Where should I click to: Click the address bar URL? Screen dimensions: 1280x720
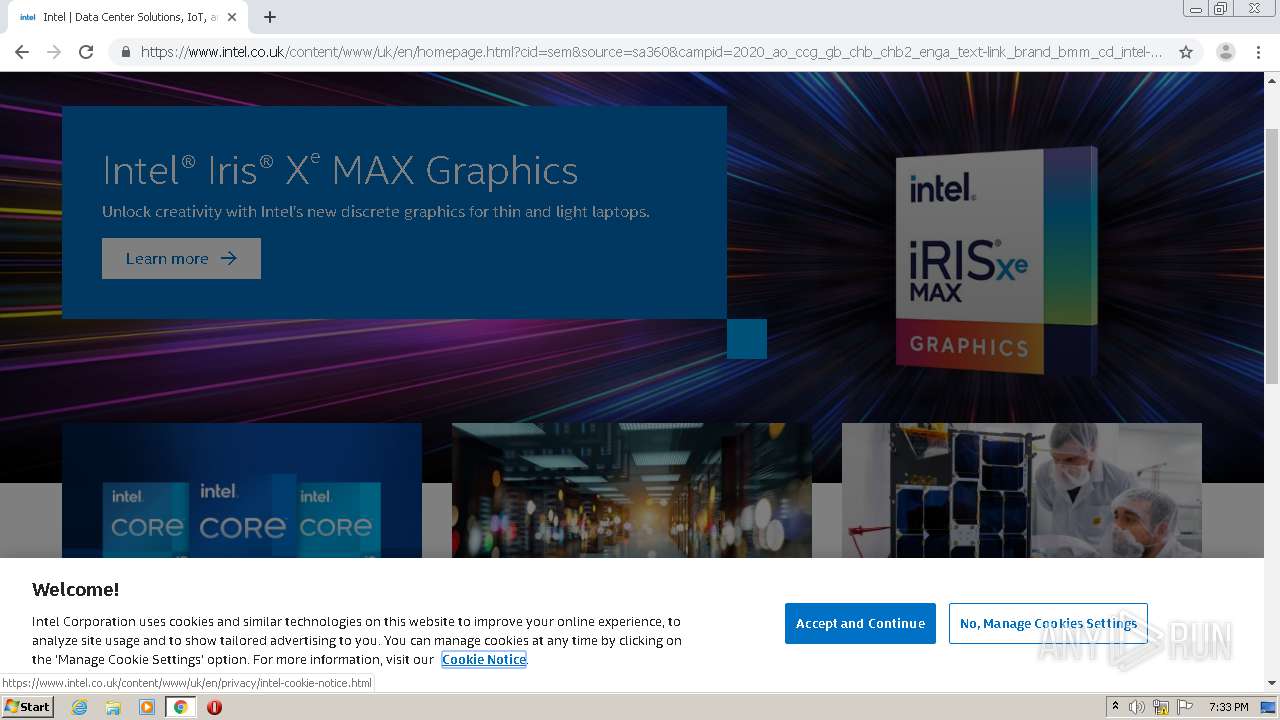(651, 52)
